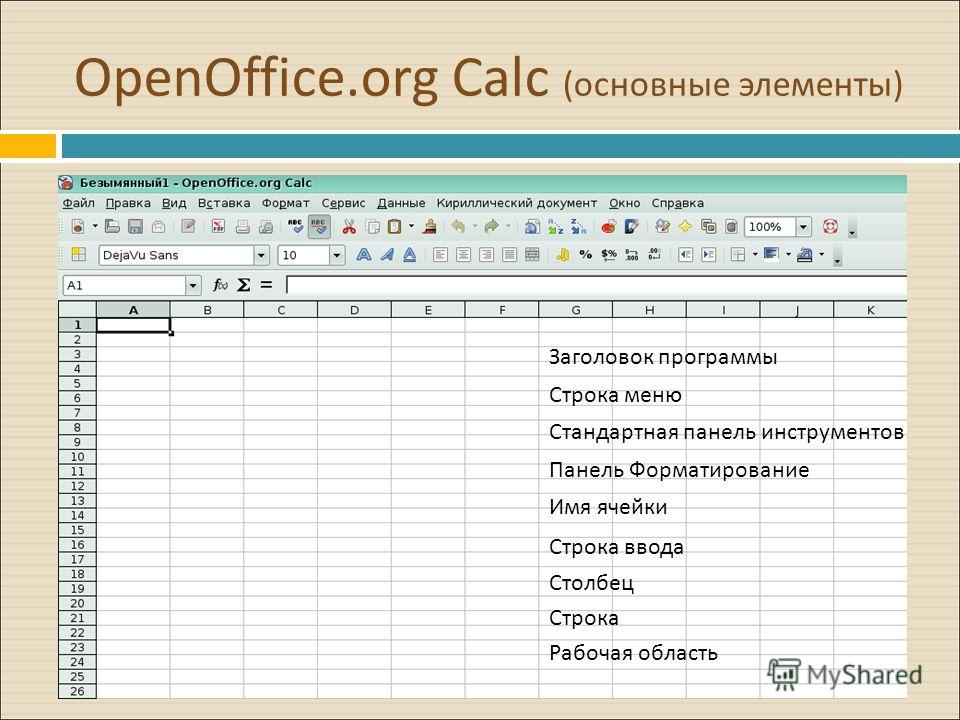Toggle the Show Draw Functions icon
Viewport: 960px width, 720px height.
(x=631, y=227)
